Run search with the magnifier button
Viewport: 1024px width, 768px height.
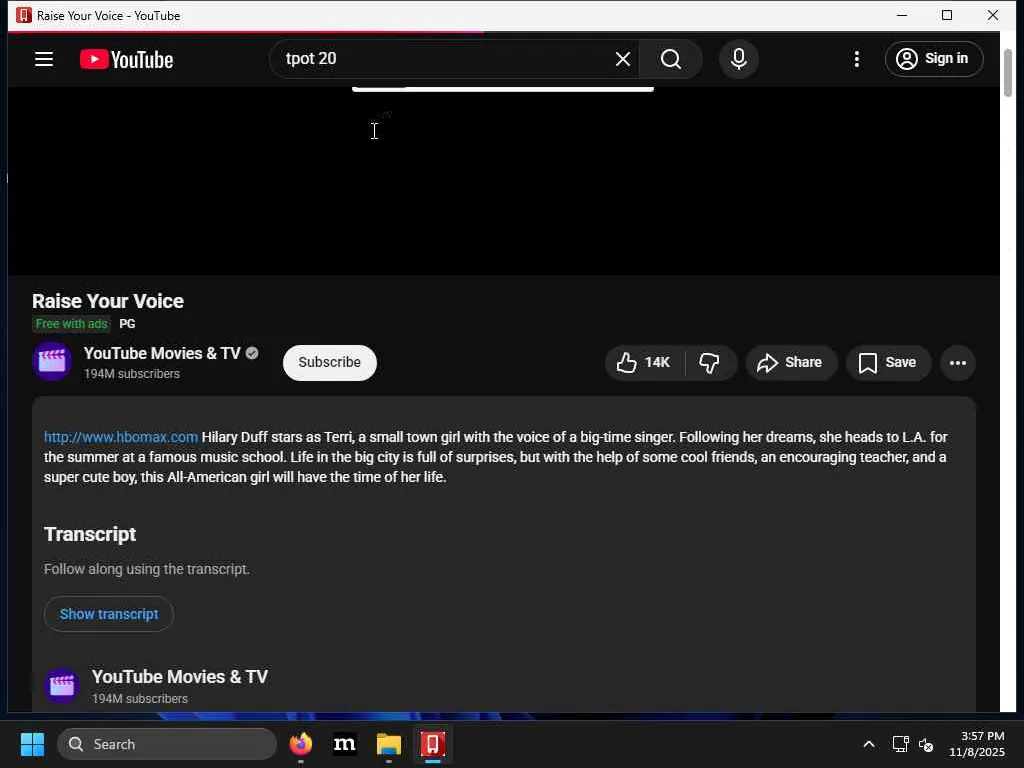(671, 59)
